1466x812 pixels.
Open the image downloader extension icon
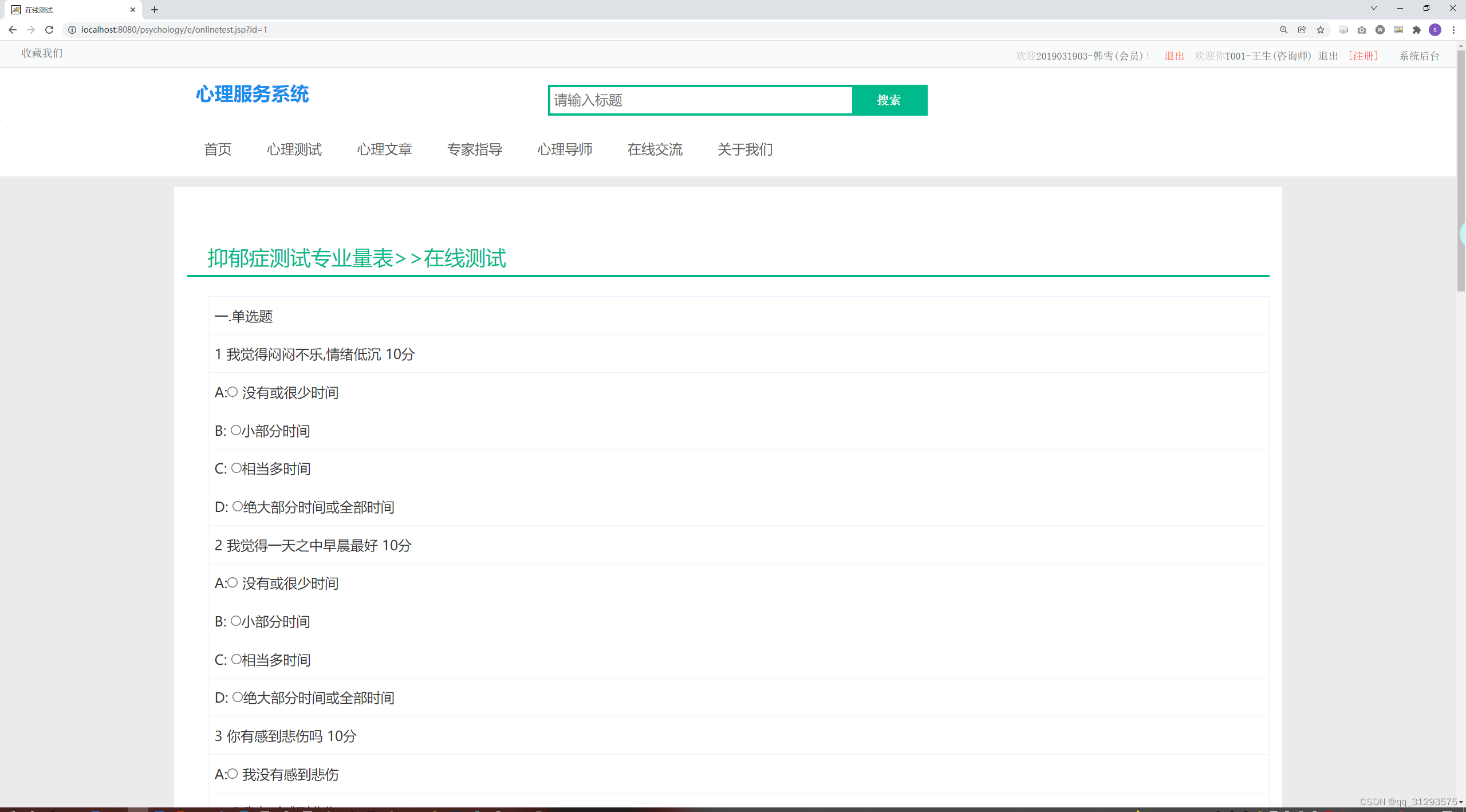pyautogui.click(x=1399, y=30)
